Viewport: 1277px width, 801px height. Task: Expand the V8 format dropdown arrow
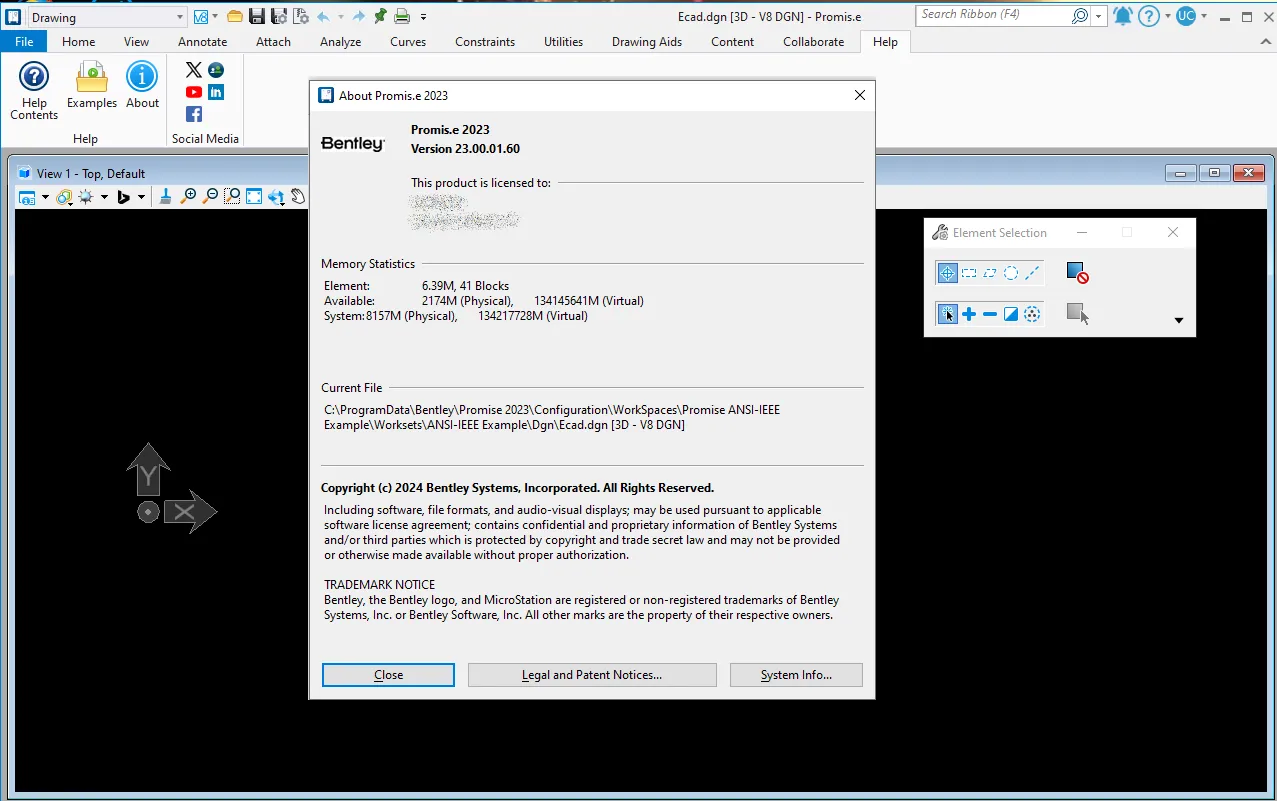[215, 17]
